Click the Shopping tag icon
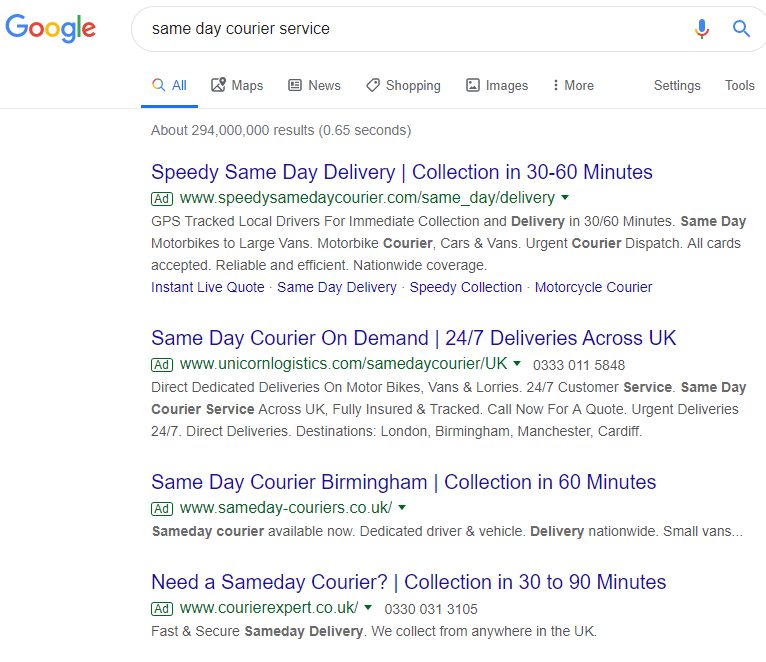The width and height of the screenshot is (766, 662). (x=373, y=85)
